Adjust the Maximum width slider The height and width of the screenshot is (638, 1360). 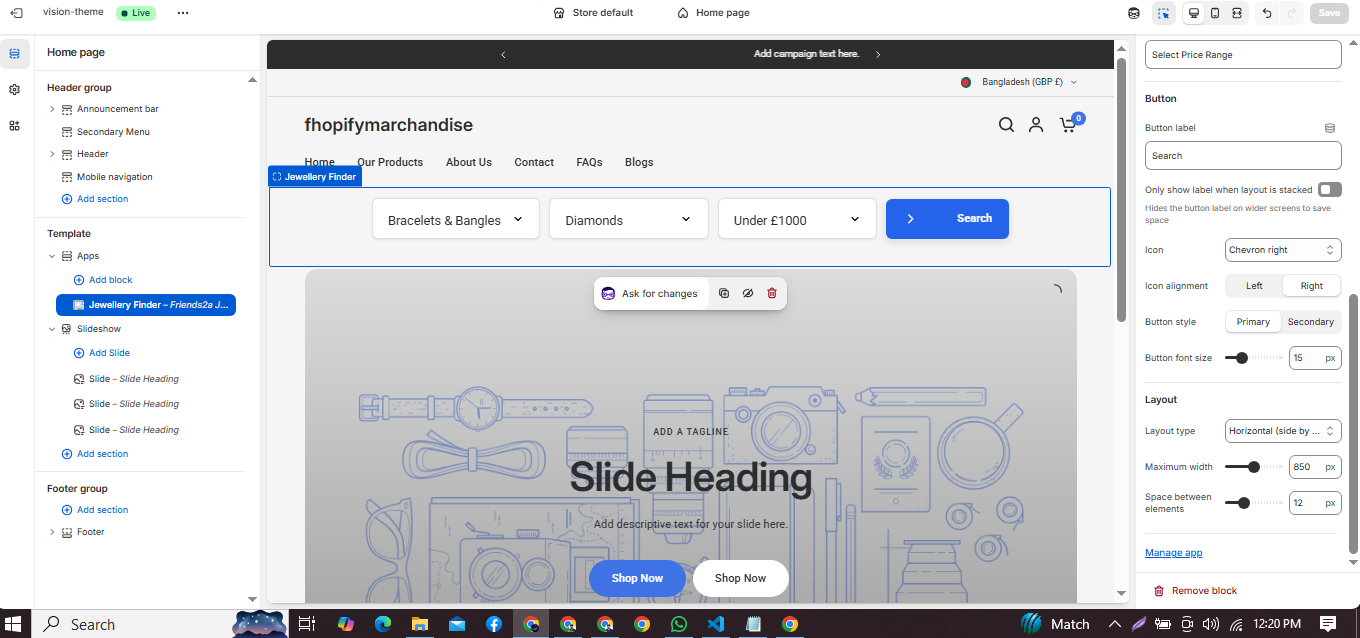(x=1253, y=467)
